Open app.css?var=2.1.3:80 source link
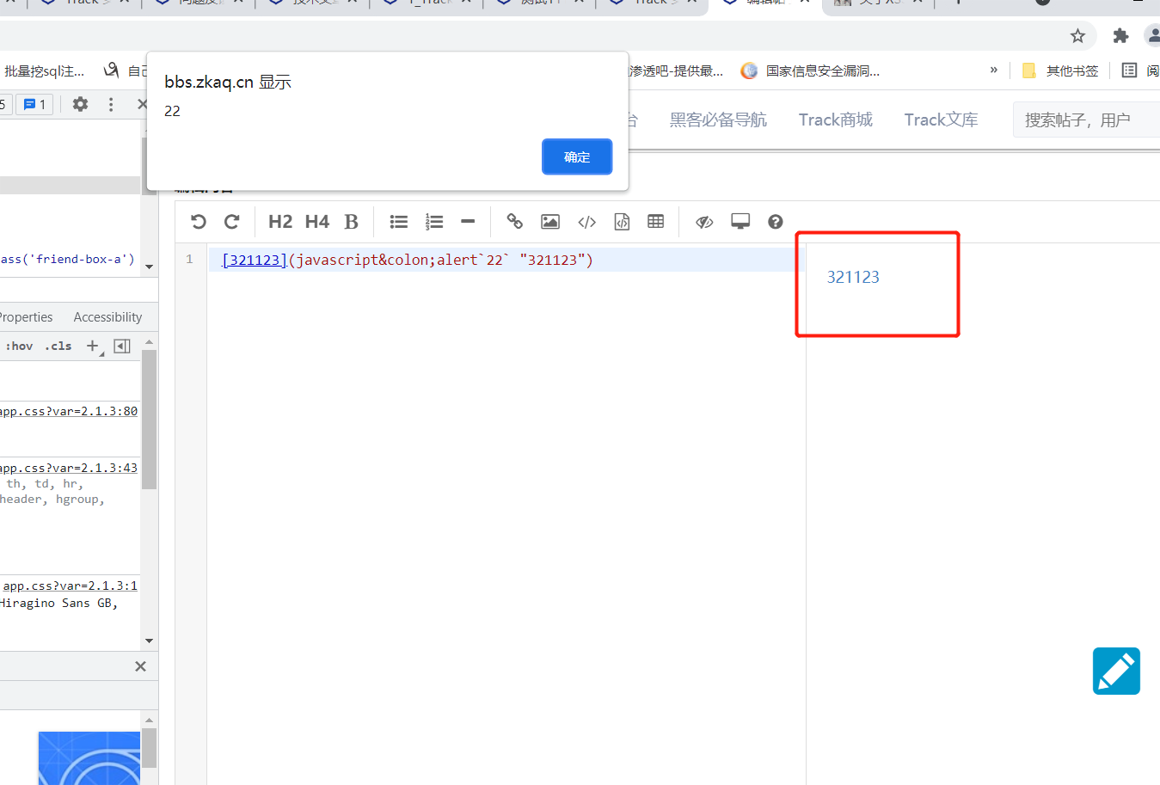The image size is (1160, 785). (69, 411)
